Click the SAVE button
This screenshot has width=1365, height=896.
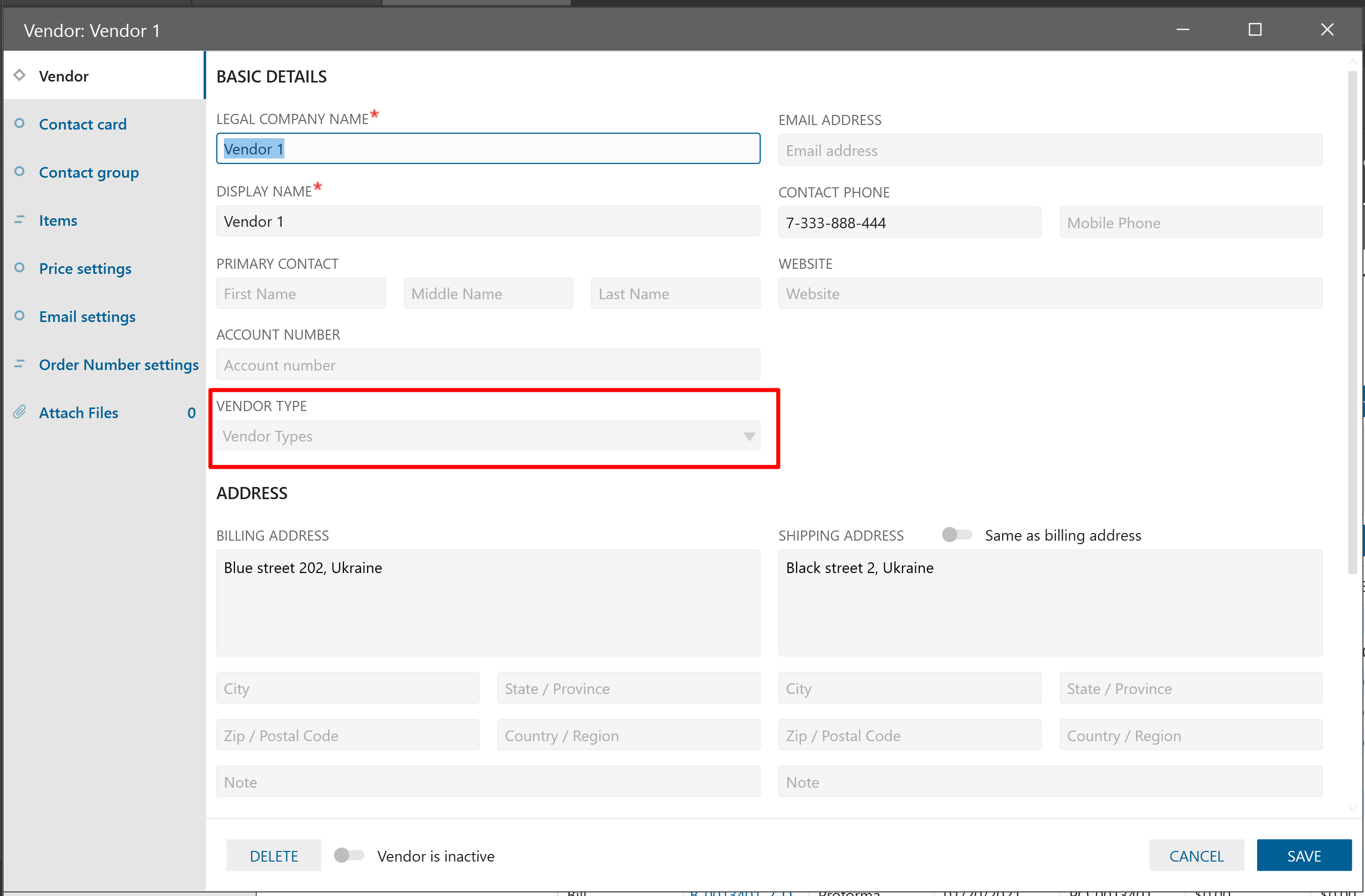[x=1304, y=856]
